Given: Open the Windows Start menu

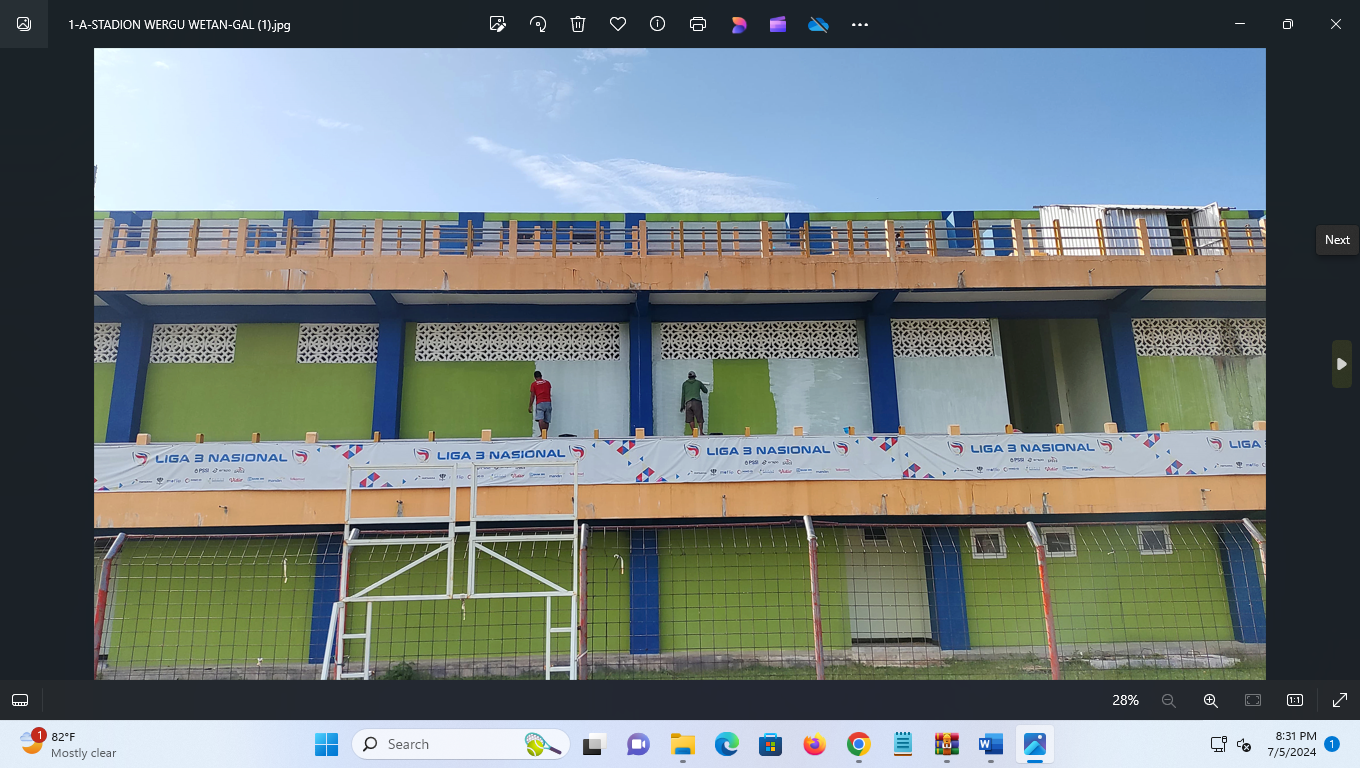Looking at the screenshot, I should 327,744.
